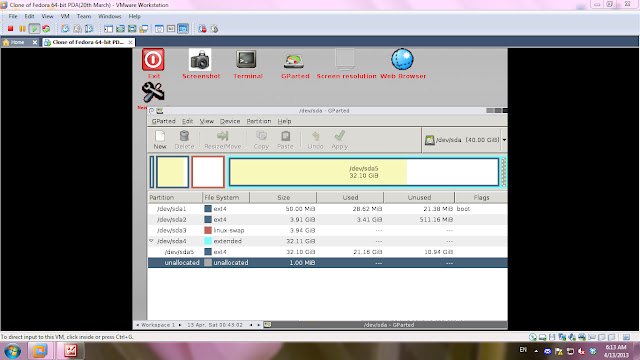Open the GParted menu
This screenshot has height=360, width=640.
163,121
